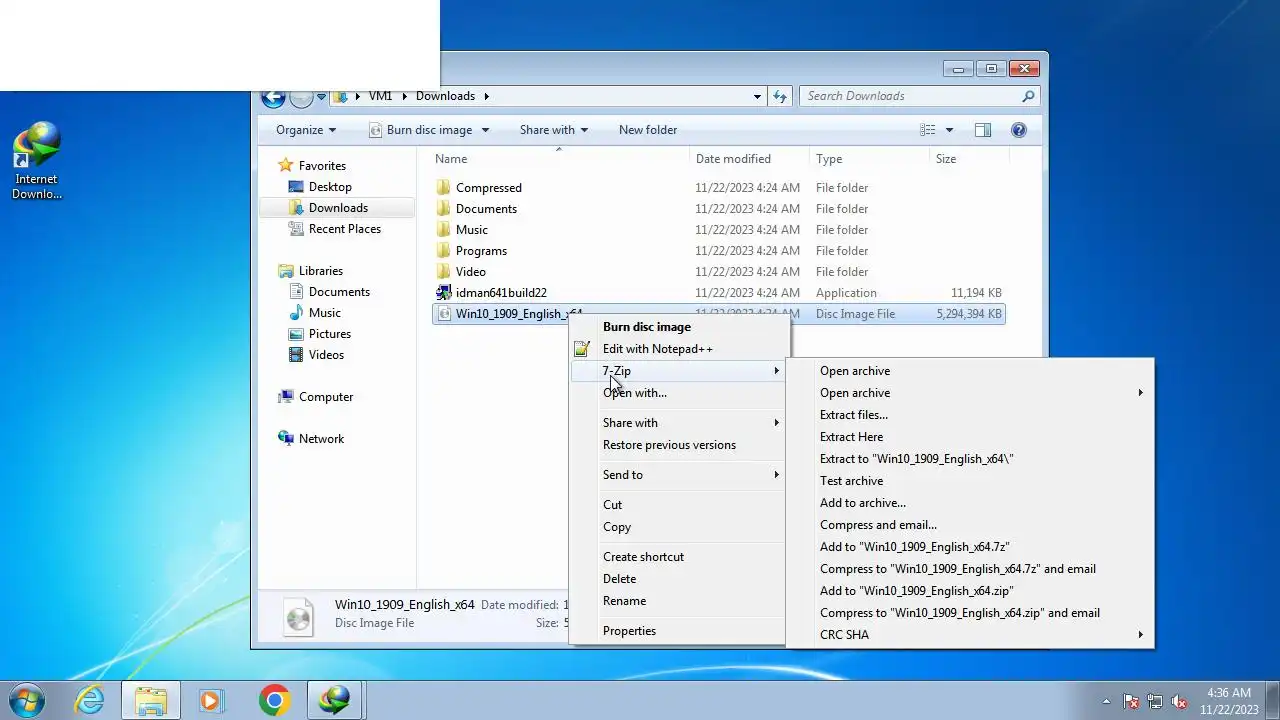Expand the Send to submenu
The image size is (1280, 720).
(678, 475)
